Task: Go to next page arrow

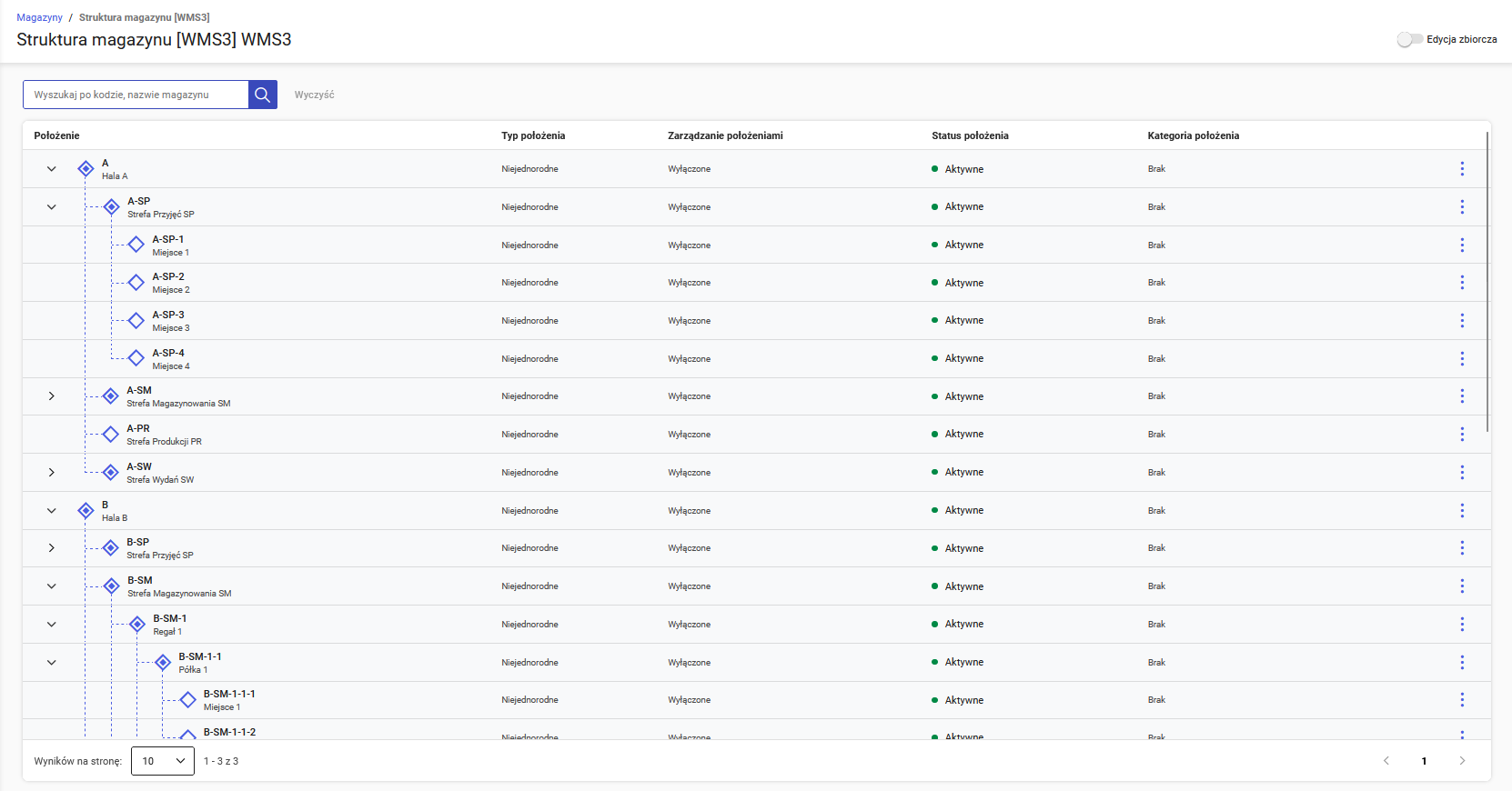Action: [x=1462, y=761]
